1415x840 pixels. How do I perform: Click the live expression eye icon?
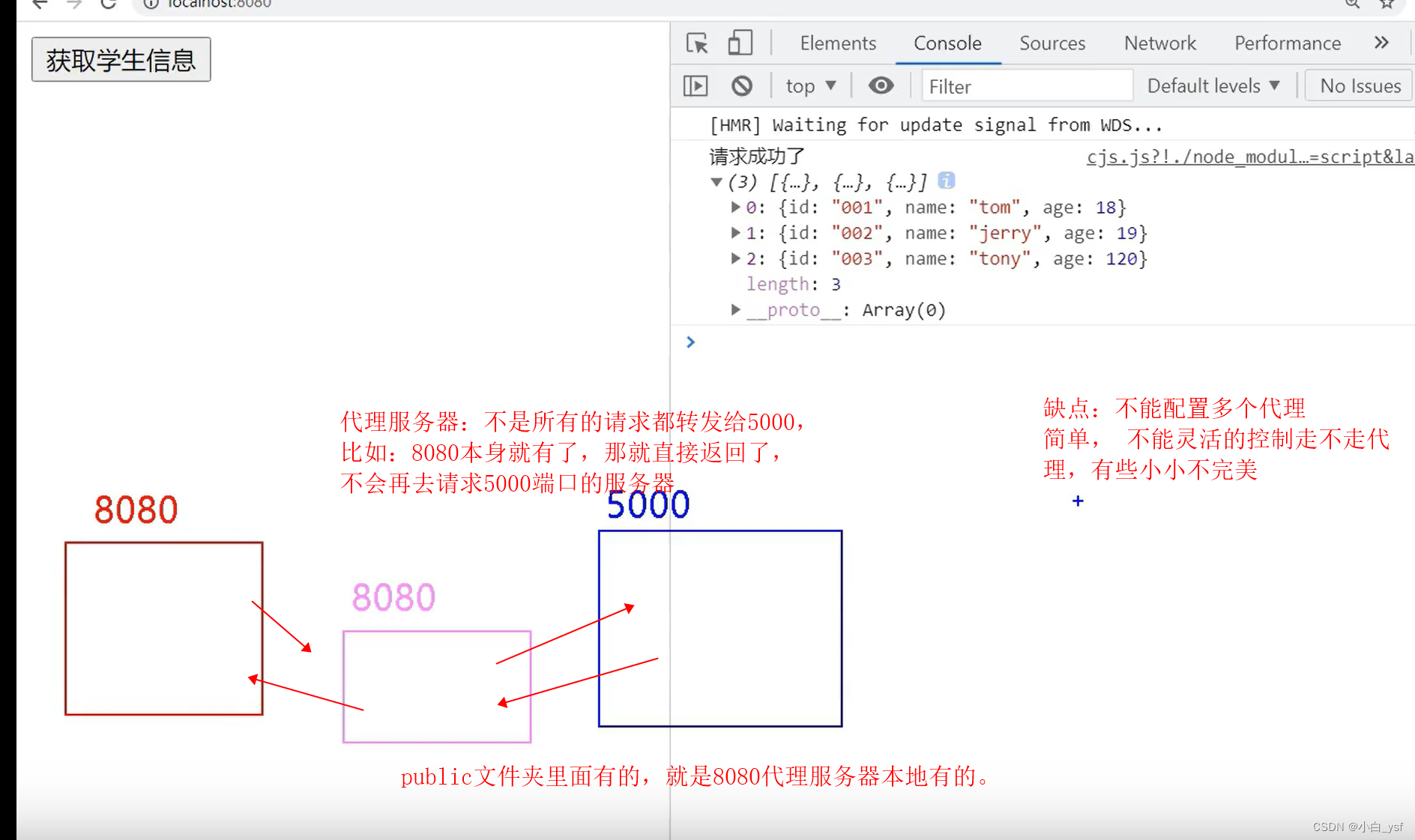[881, 85]
